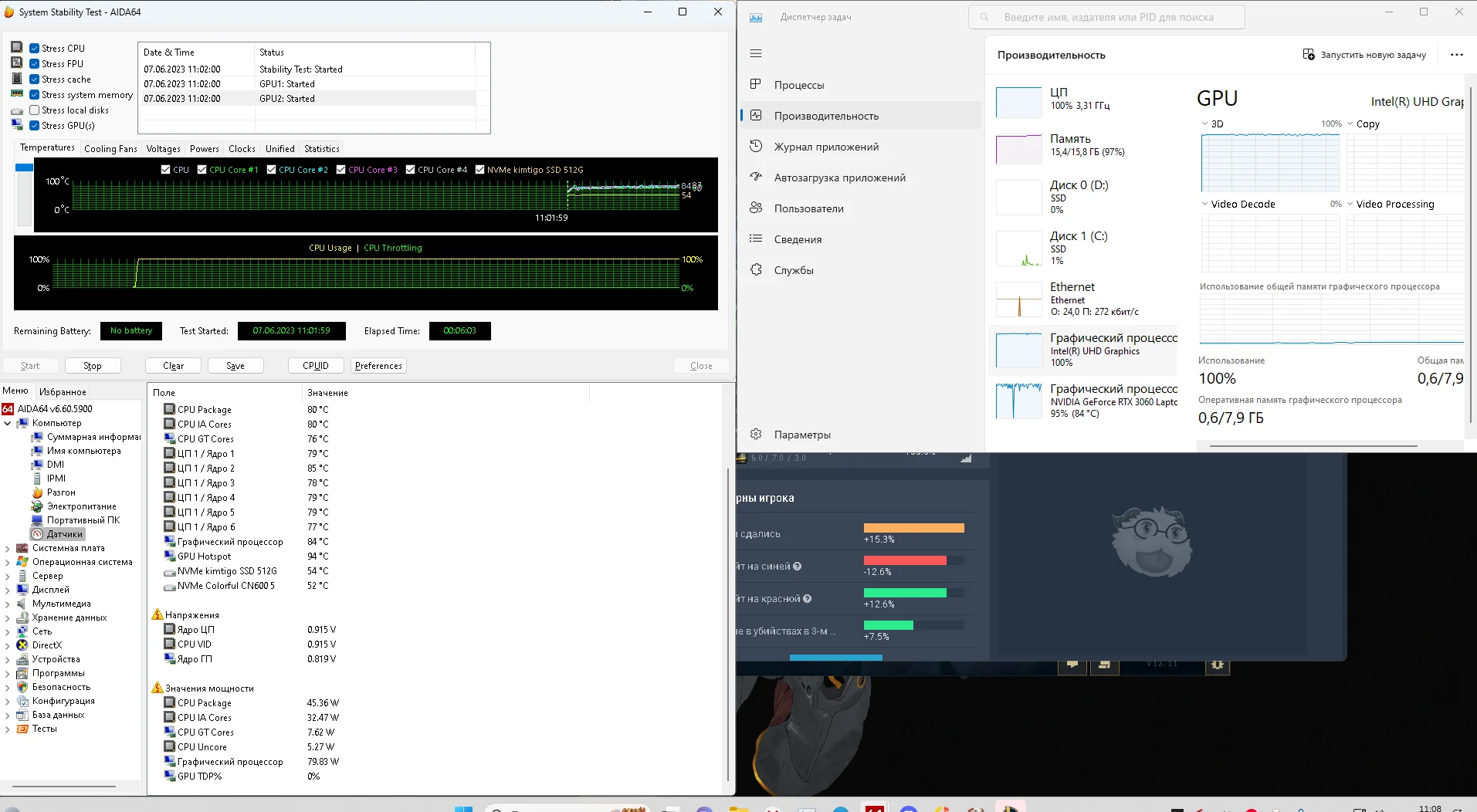Viewport: 1477px width, 812px height.
Task: Open the hamburger navigation menu in Task Manager
Action: point(756,53)
